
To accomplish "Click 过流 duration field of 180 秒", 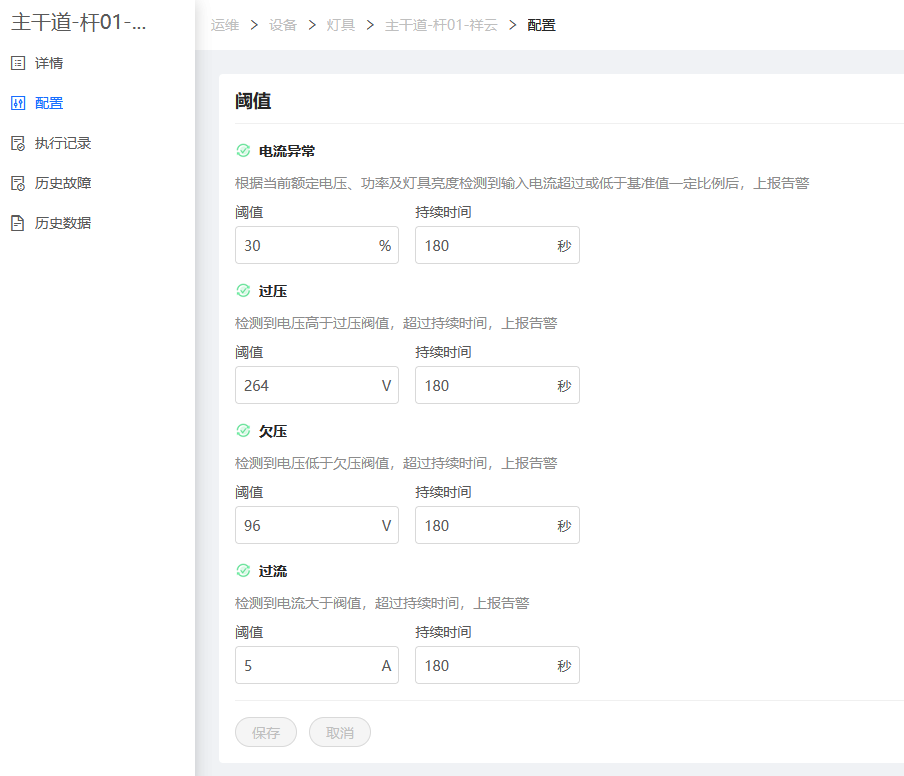I will click(x=497, y=665).
